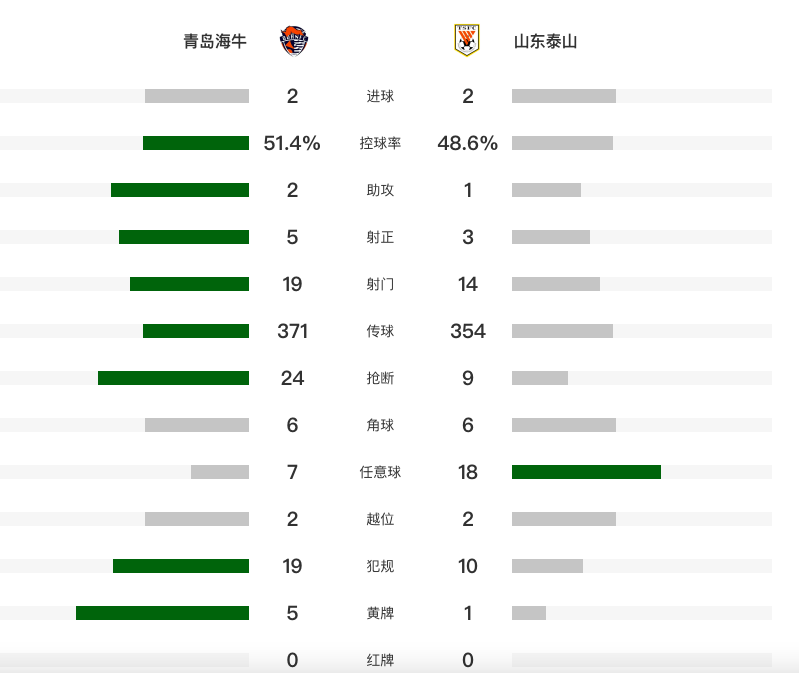Click the 354 passes value

tap(468, 331)
